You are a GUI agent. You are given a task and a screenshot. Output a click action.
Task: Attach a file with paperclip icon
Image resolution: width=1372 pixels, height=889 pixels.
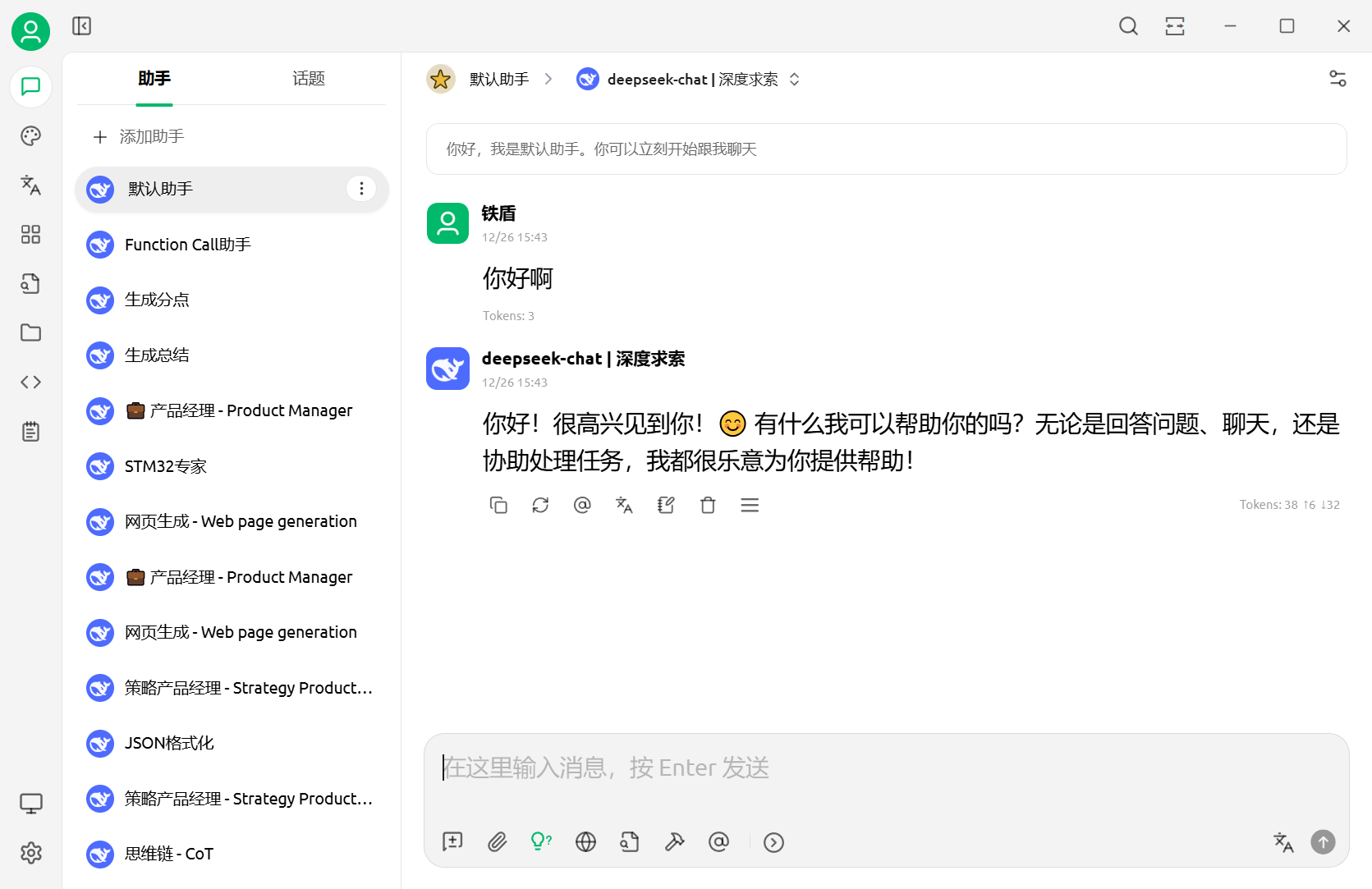point(498,842)
